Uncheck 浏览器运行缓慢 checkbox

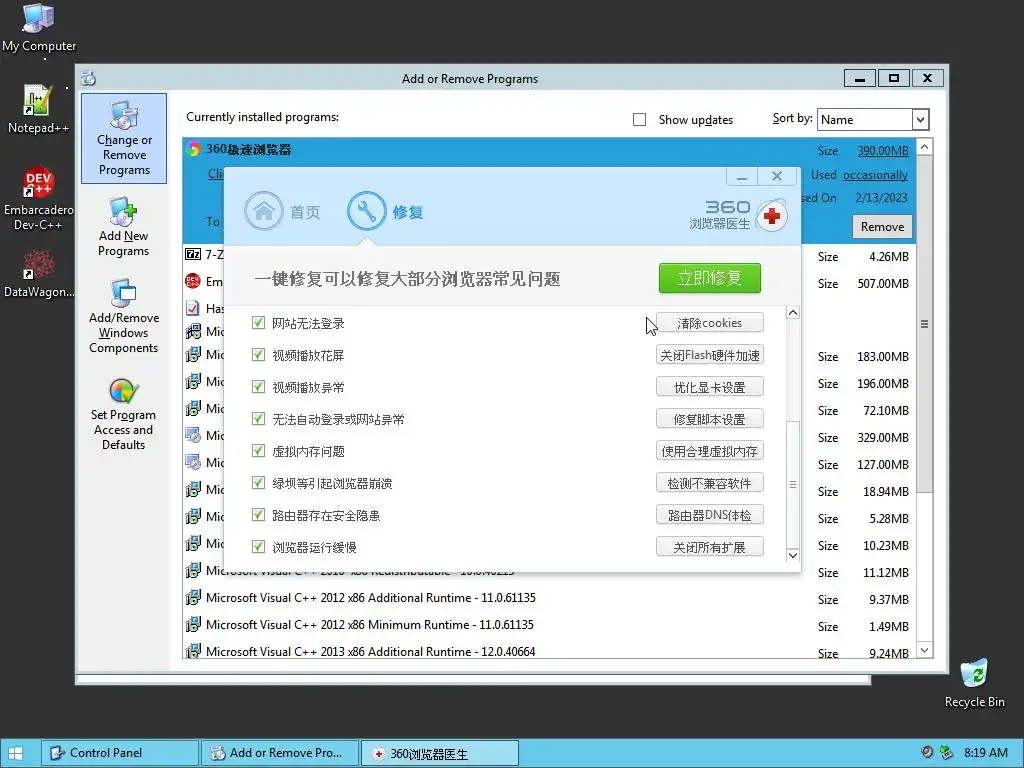pyautogui.click(x=259, y=547)
